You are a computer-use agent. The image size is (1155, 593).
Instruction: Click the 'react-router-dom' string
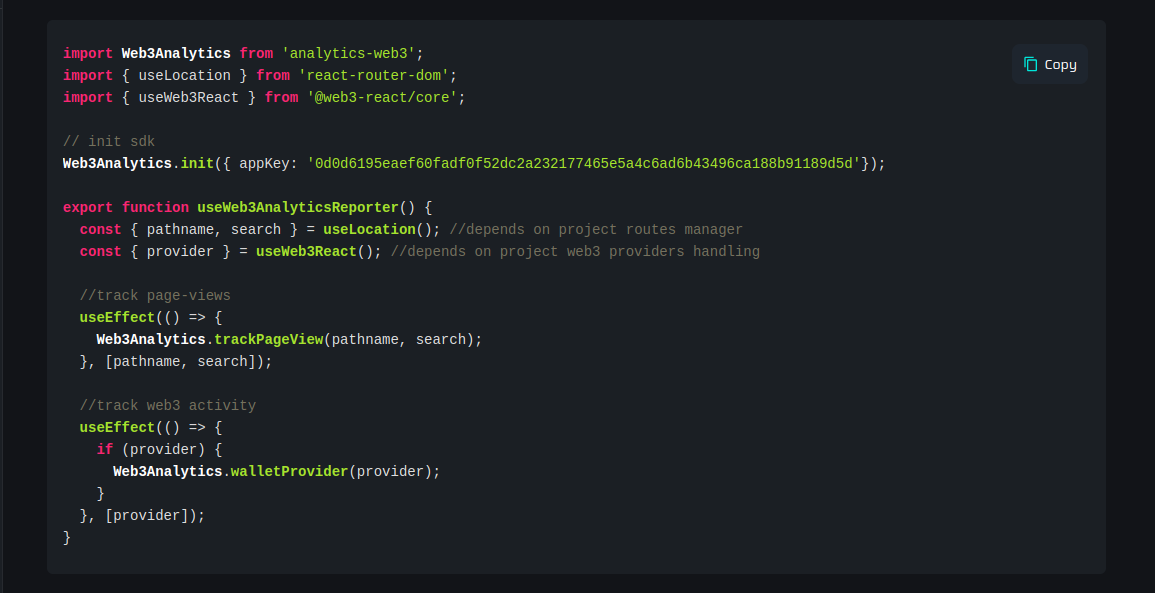tap(375, 75)
